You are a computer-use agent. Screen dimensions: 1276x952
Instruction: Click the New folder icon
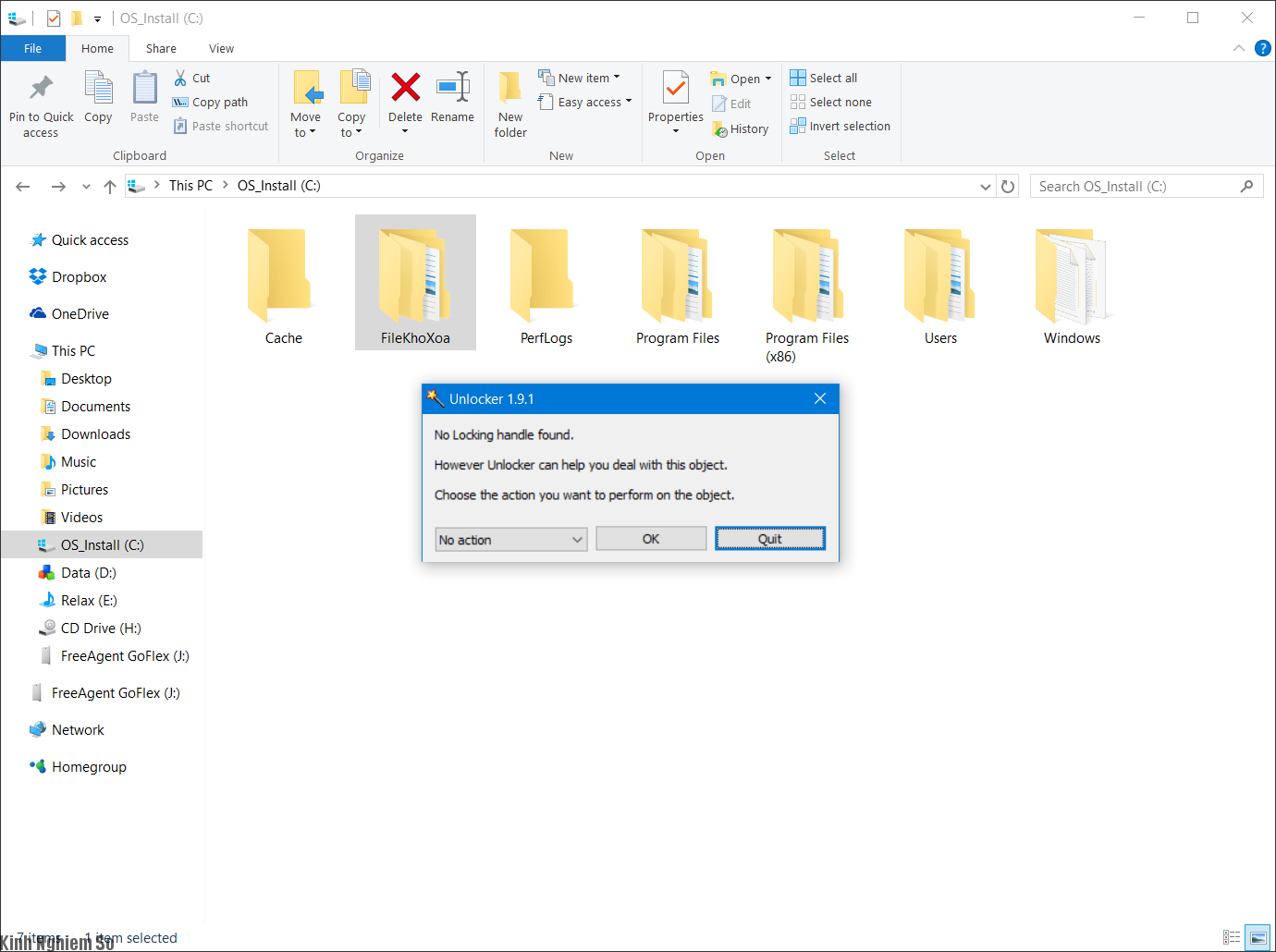point(510,88)
